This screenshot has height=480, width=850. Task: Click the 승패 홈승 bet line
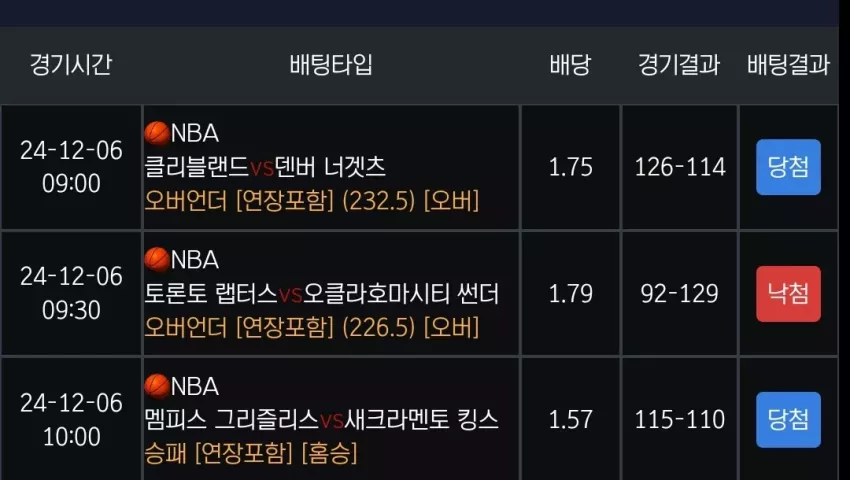click(x=251, y=453)
